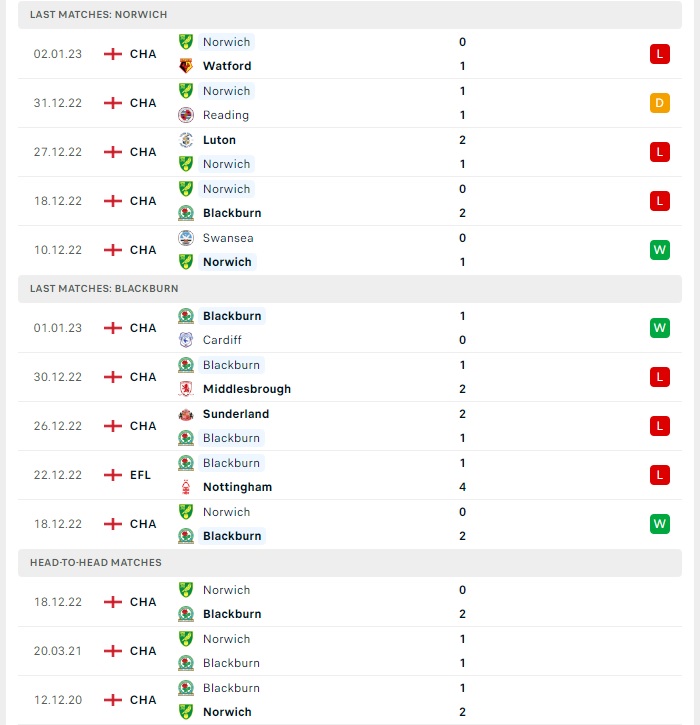Open the 22.12.22 EFL Blackburn vs Nottingham match
The width and height of the screenshot is (700, 725).
pyautogui.click(x=350, y=475)
